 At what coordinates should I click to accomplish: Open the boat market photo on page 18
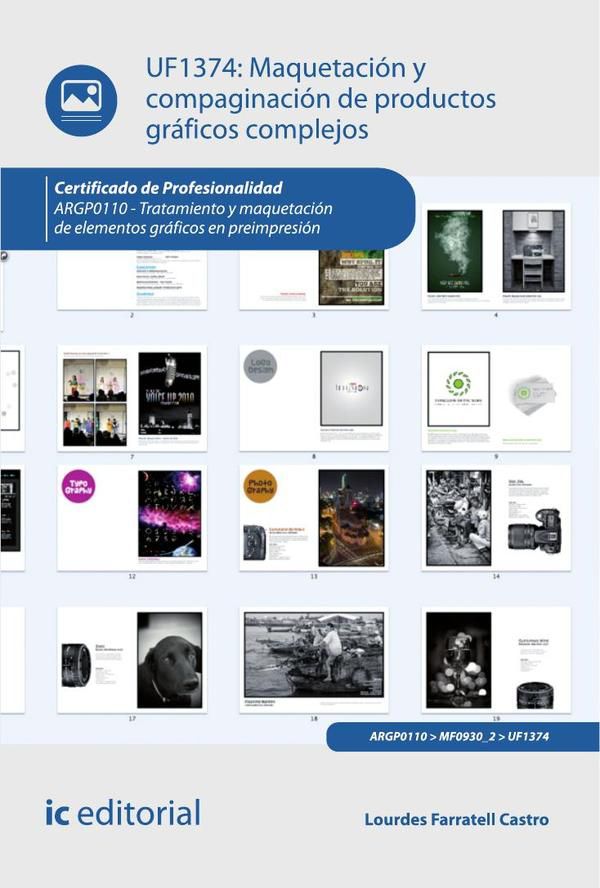coord(313,654)
